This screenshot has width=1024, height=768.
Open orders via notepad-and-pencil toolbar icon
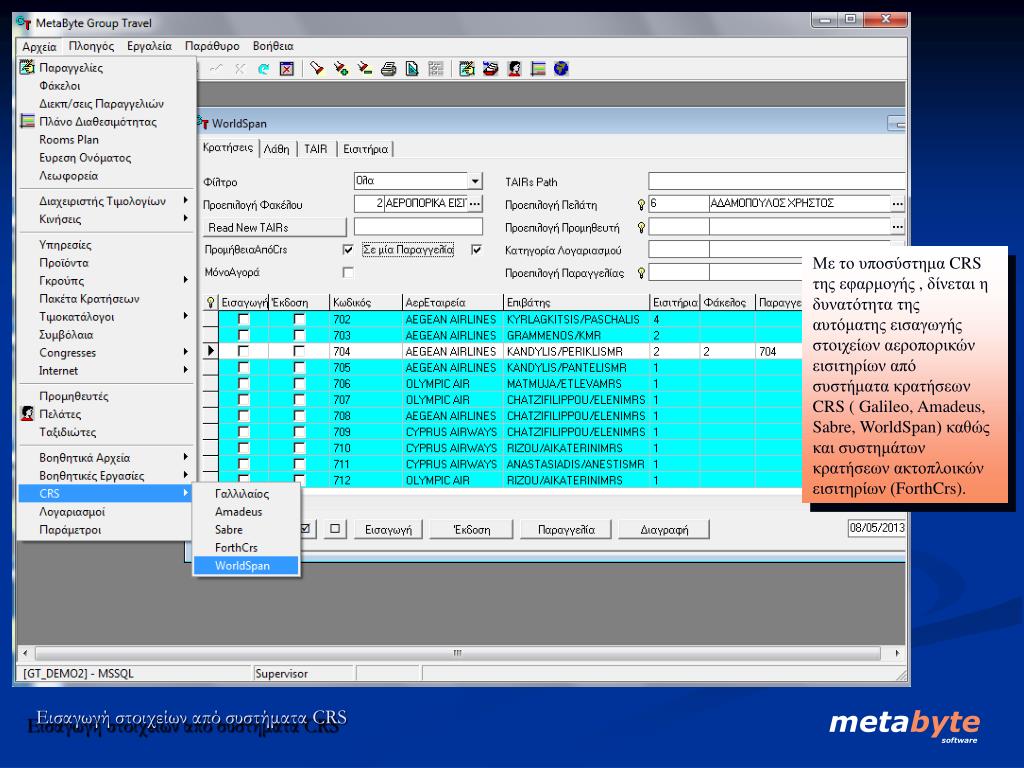click(466, 69)
